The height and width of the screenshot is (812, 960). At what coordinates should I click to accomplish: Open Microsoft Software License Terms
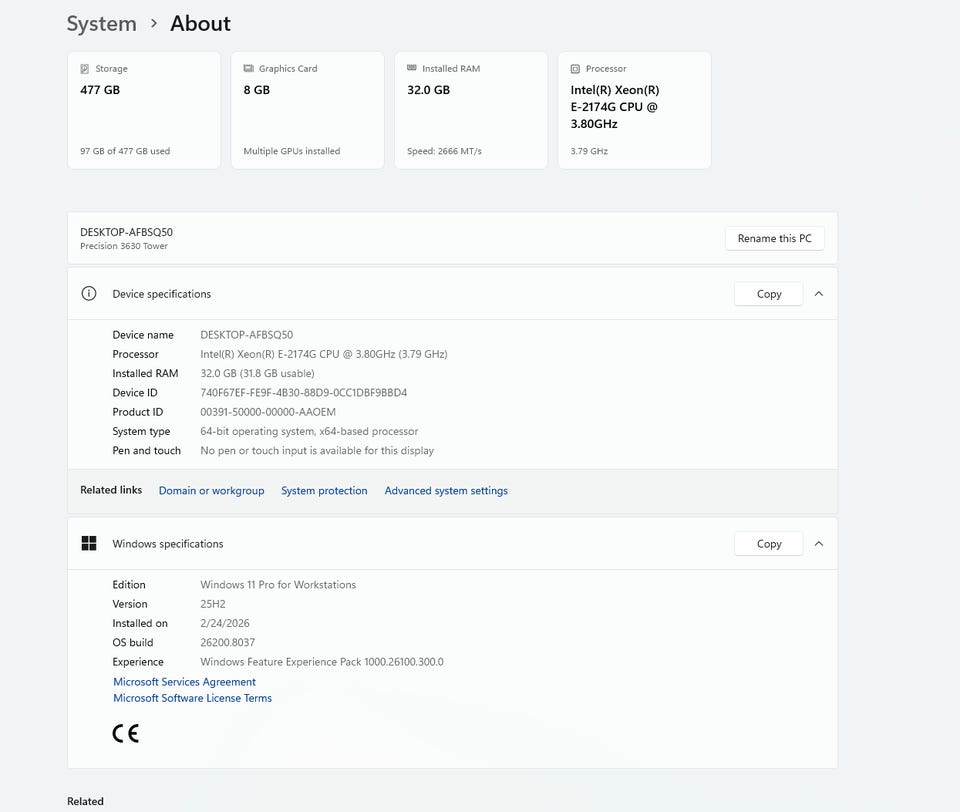[192, 698]
